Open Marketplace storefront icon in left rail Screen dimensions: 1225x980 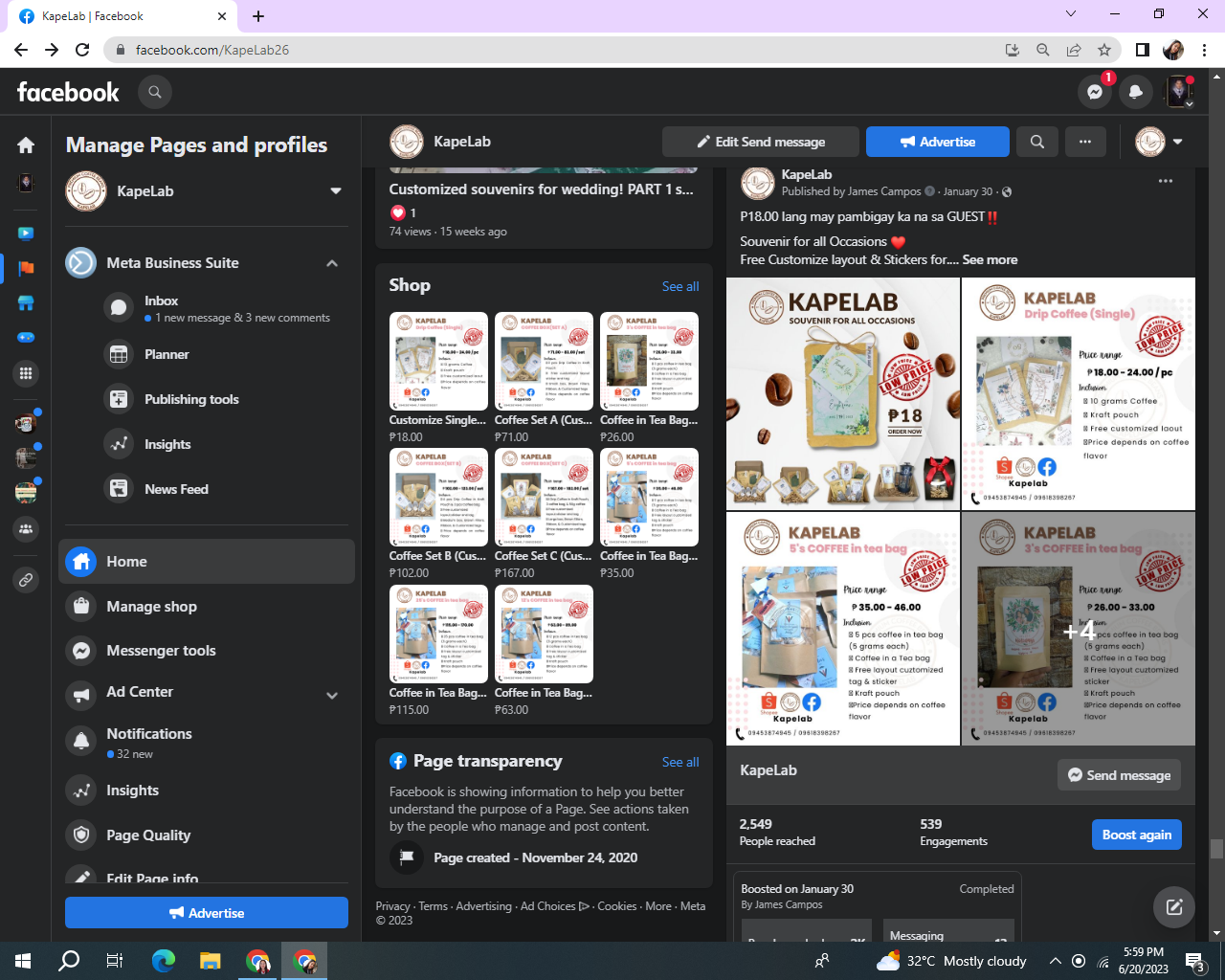point(26,303)
